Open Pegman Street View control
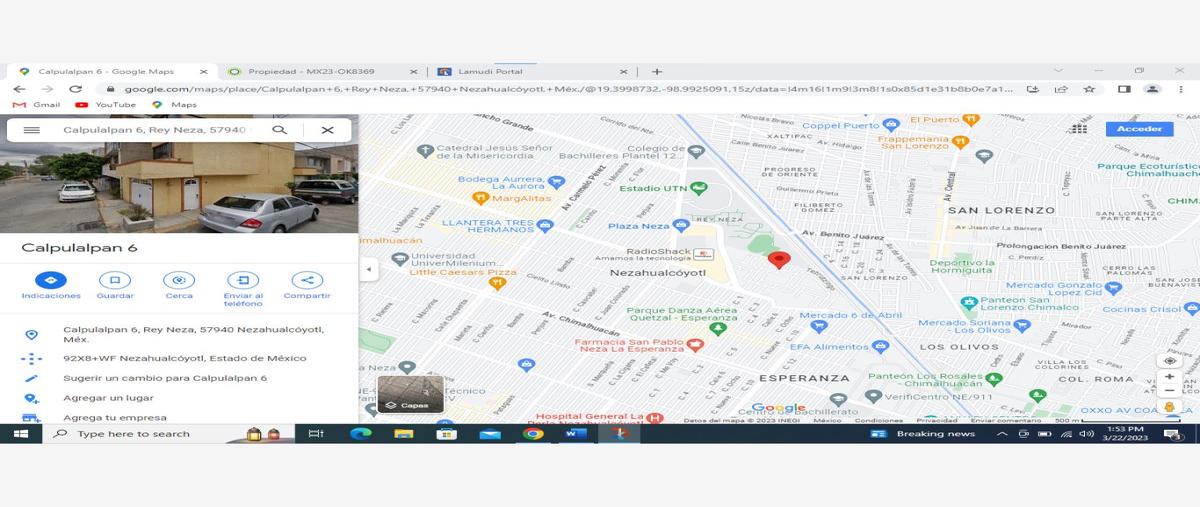This screenshot has height=507, width=1200. [1169, 408]
